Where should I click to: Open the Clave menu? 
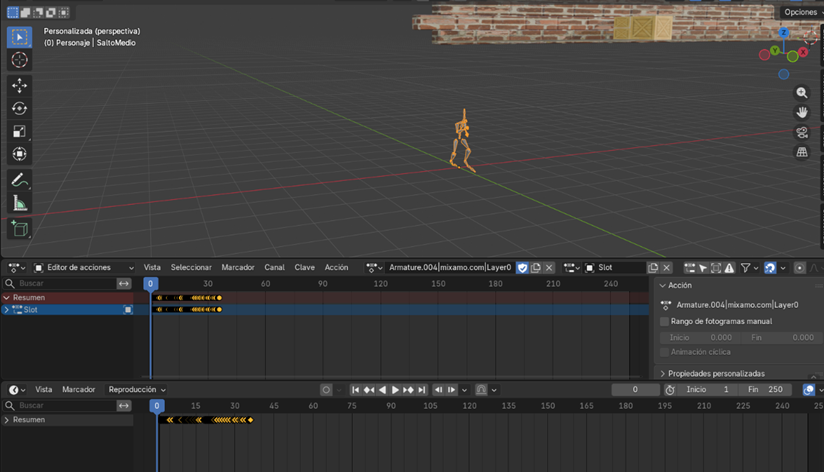[x=304, y=268]
